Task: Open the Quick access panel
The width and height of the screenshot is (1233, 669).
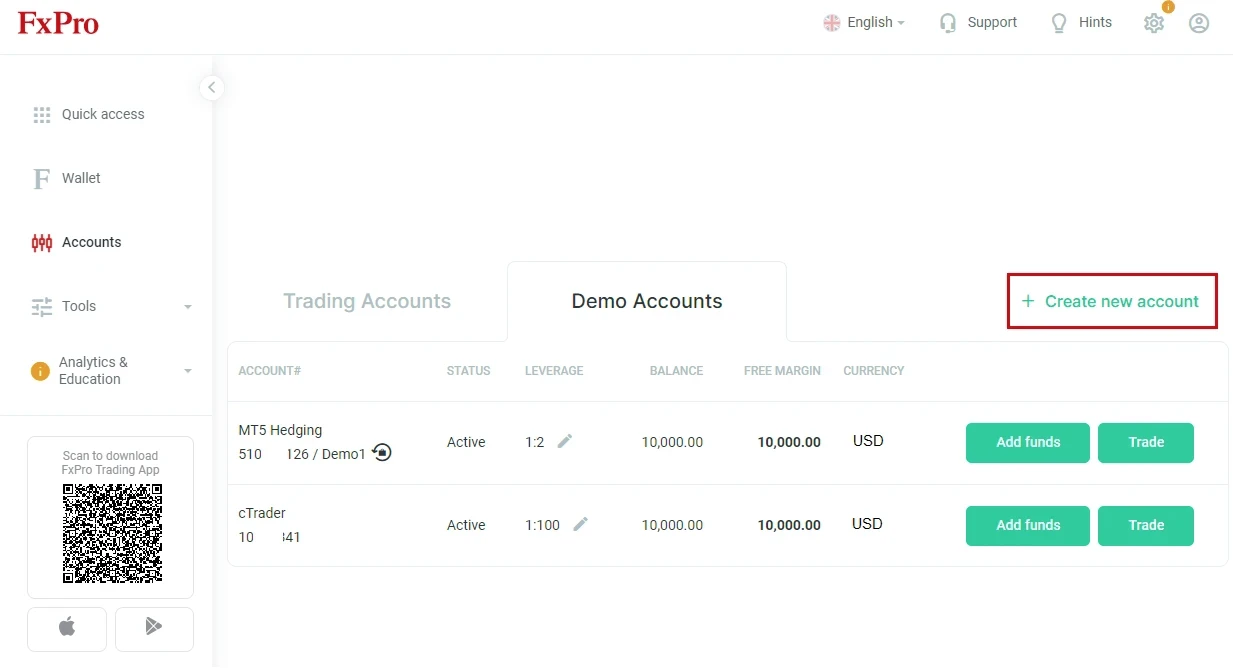Action: 88,114
